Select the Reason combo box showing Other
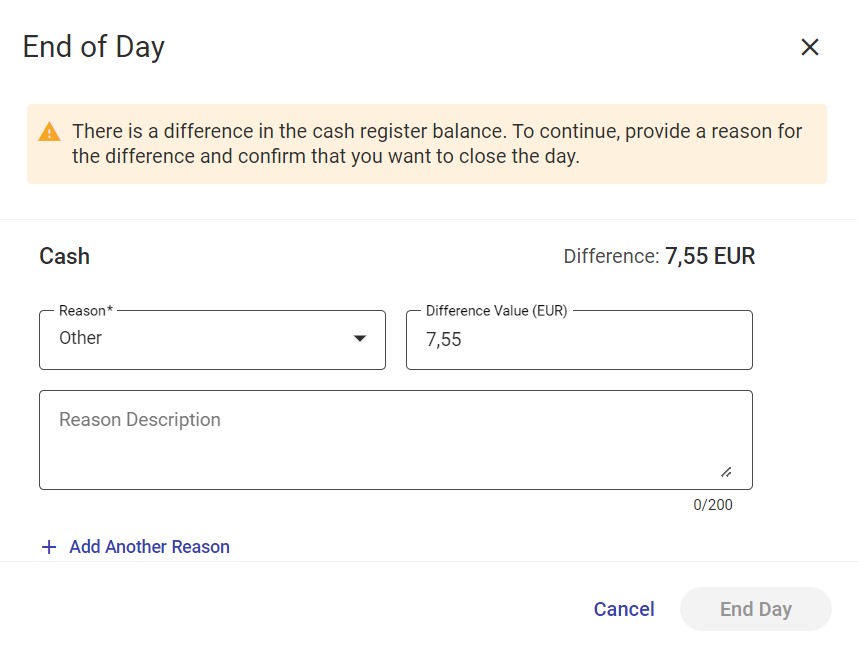Screen dimensions: 858x647 pos(212,340)
